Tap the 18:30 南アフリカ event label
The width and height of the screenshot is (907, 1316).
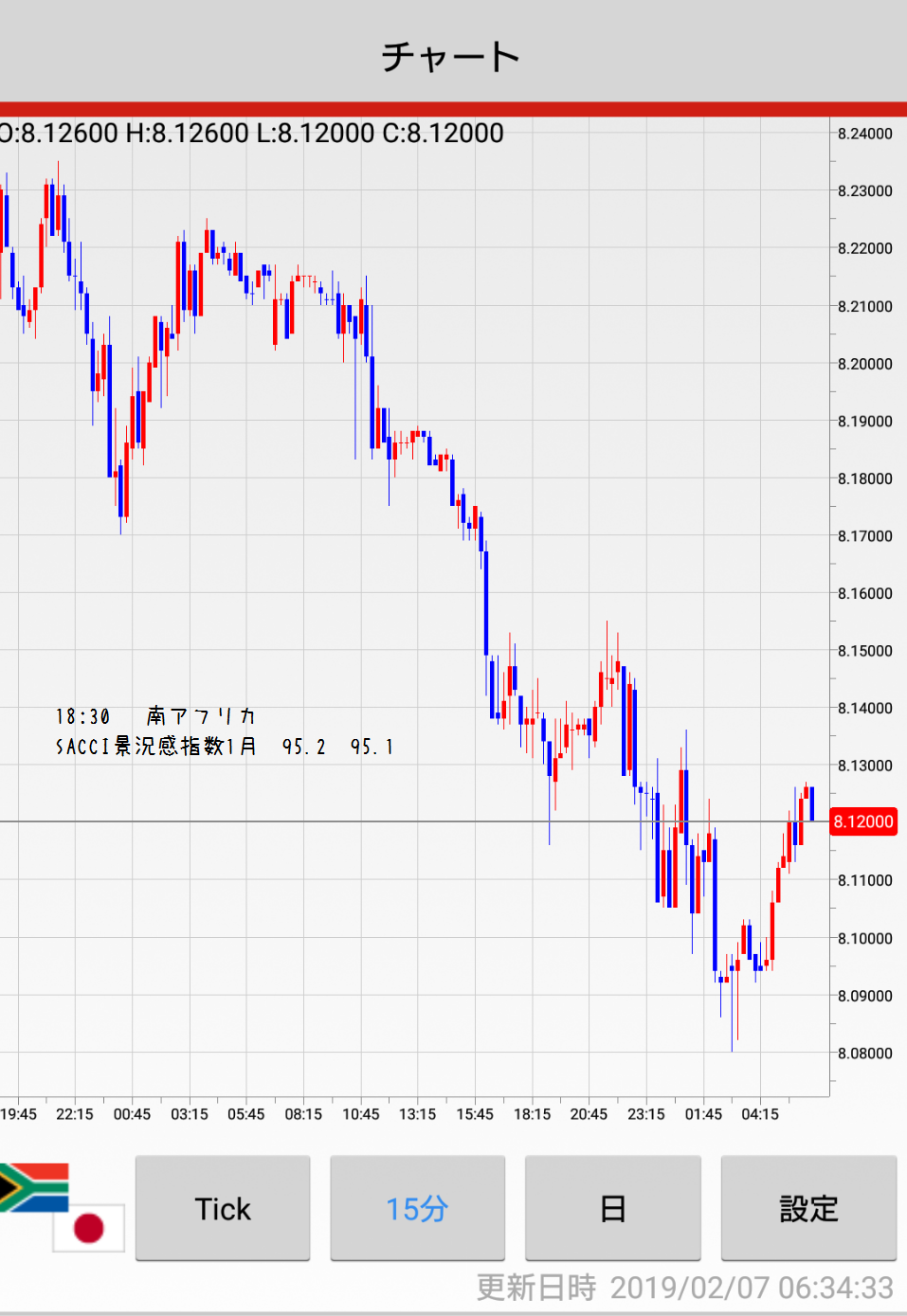click(155, 716)
